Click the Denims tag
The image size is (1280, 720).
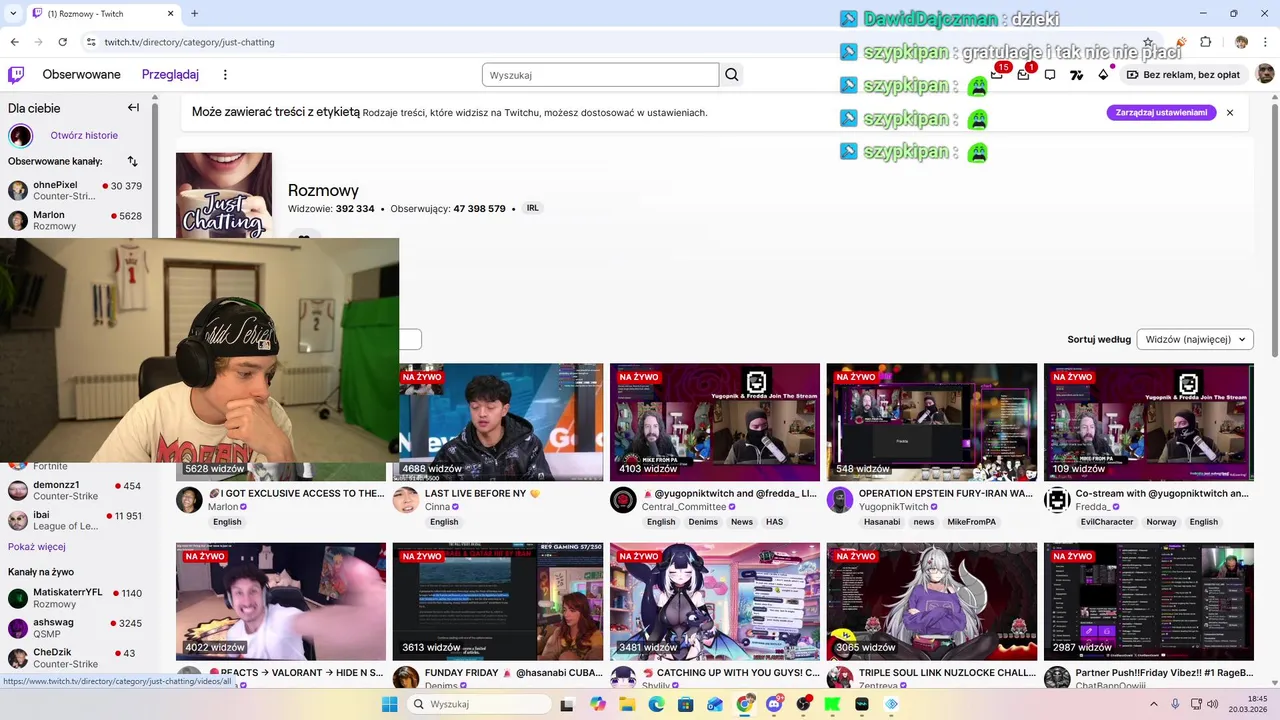[x=703, y=522]
